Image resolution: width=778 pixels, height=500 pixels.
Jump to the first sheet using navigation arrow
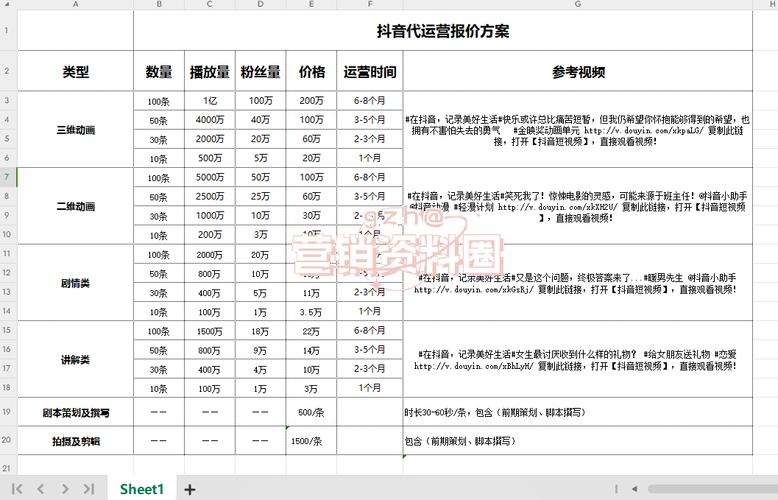tap(17, 489)
